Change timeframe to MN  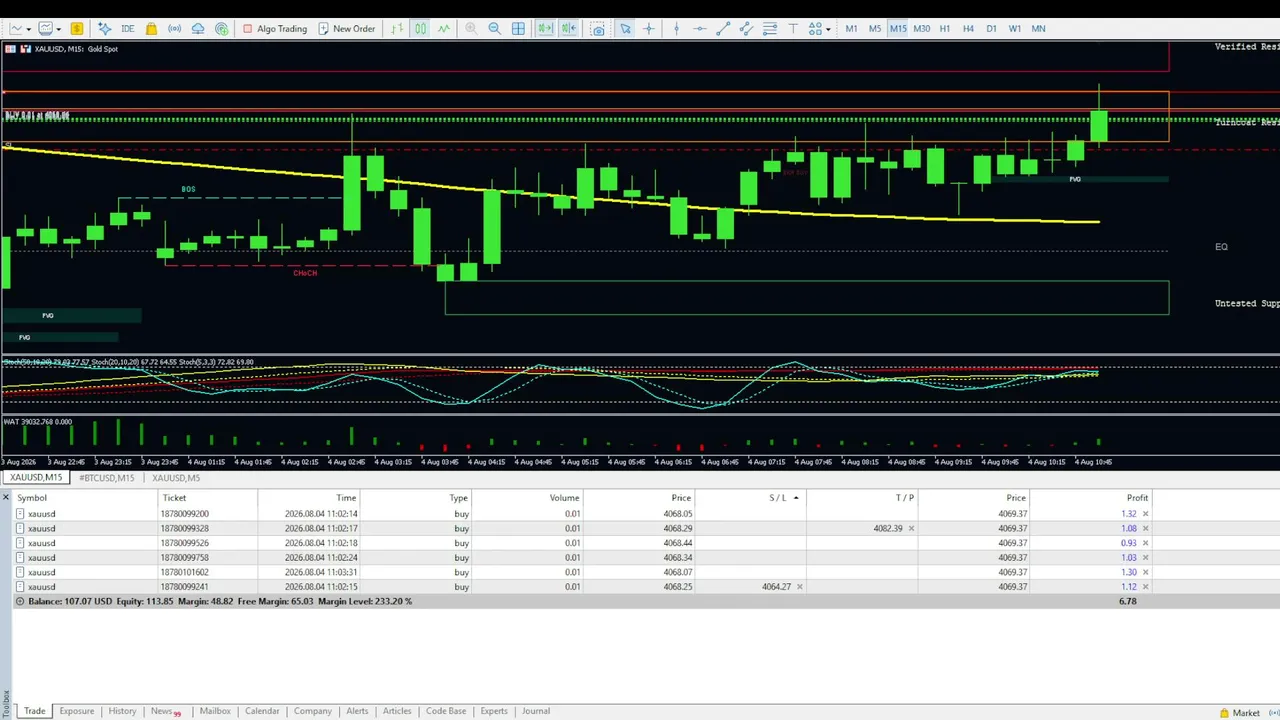coord(1038,29)
